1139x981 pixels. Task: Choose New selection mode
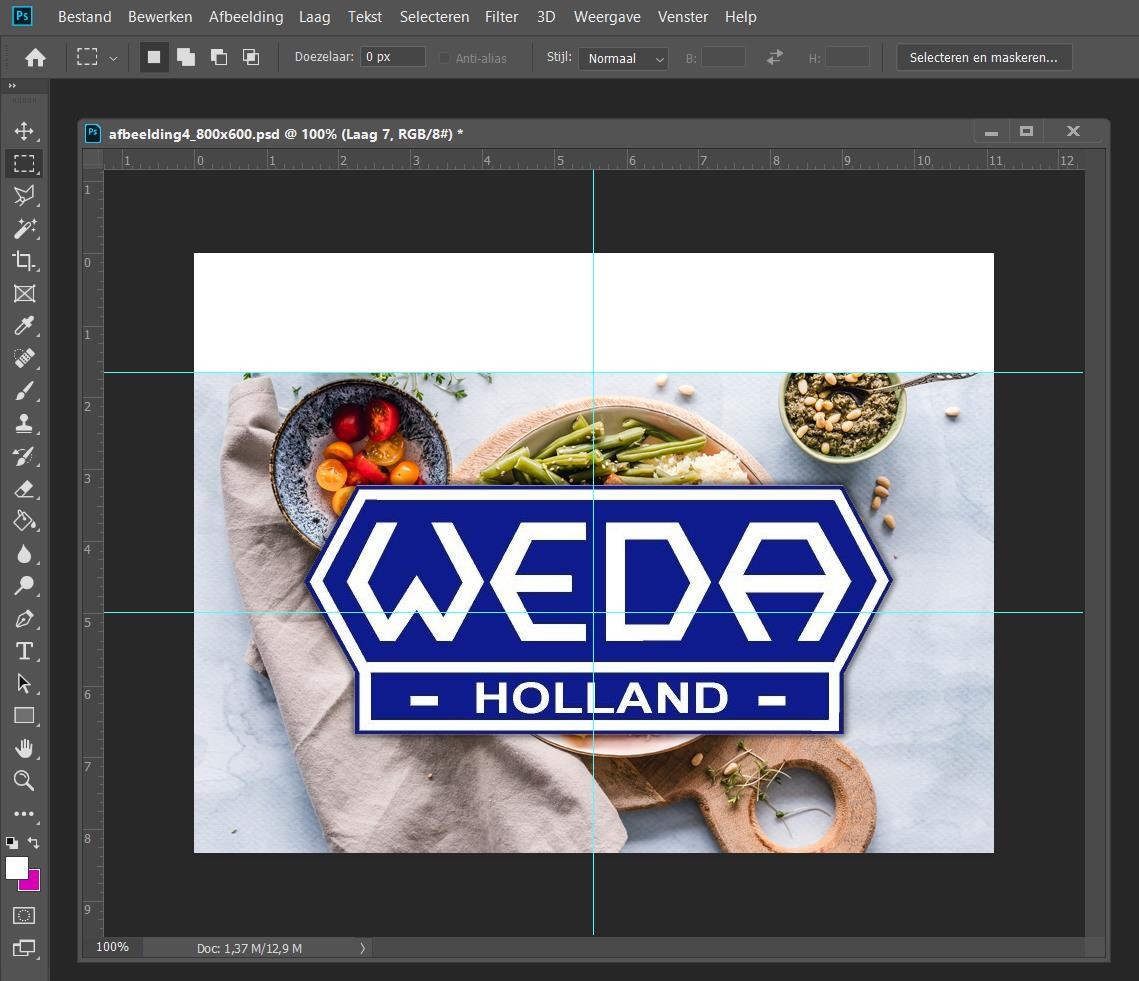[153, 57]
